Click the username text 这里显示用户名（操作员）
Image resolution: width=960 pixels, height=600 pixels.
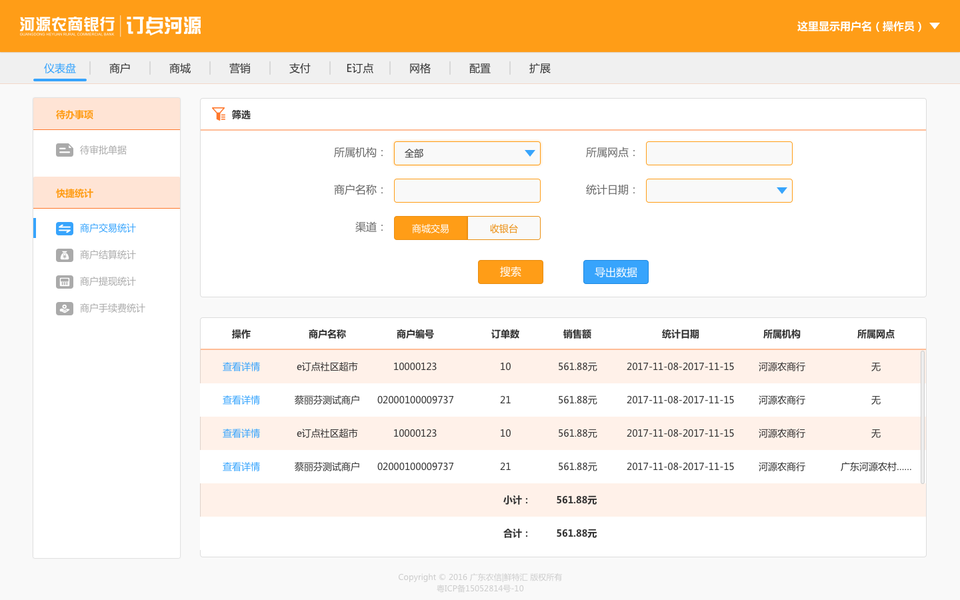click(x=860, y=26)
